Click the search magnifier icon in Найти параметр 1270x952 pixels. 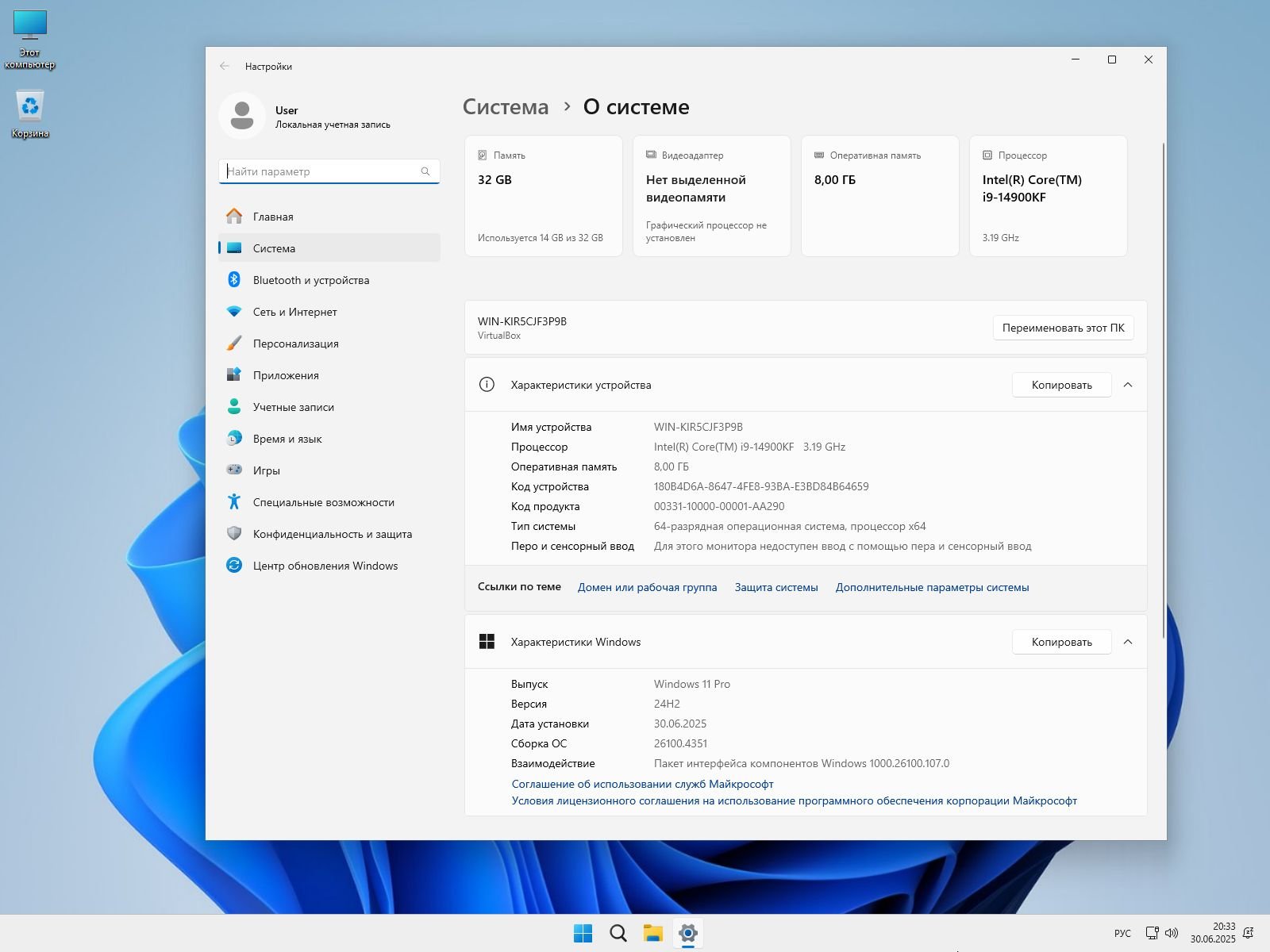[425, 171]
